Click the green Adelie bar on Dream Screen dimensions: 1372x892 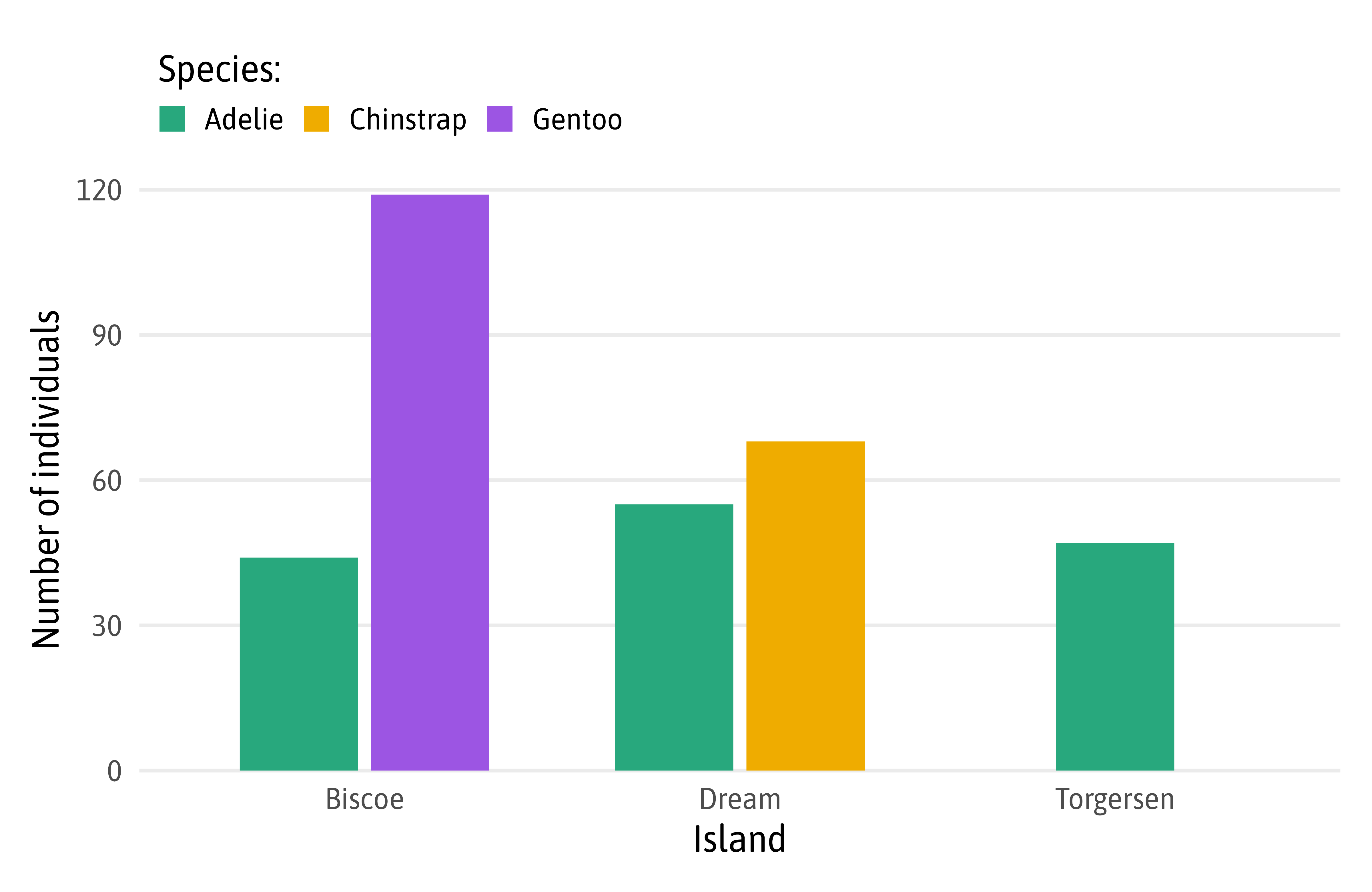tap(674, 637)
